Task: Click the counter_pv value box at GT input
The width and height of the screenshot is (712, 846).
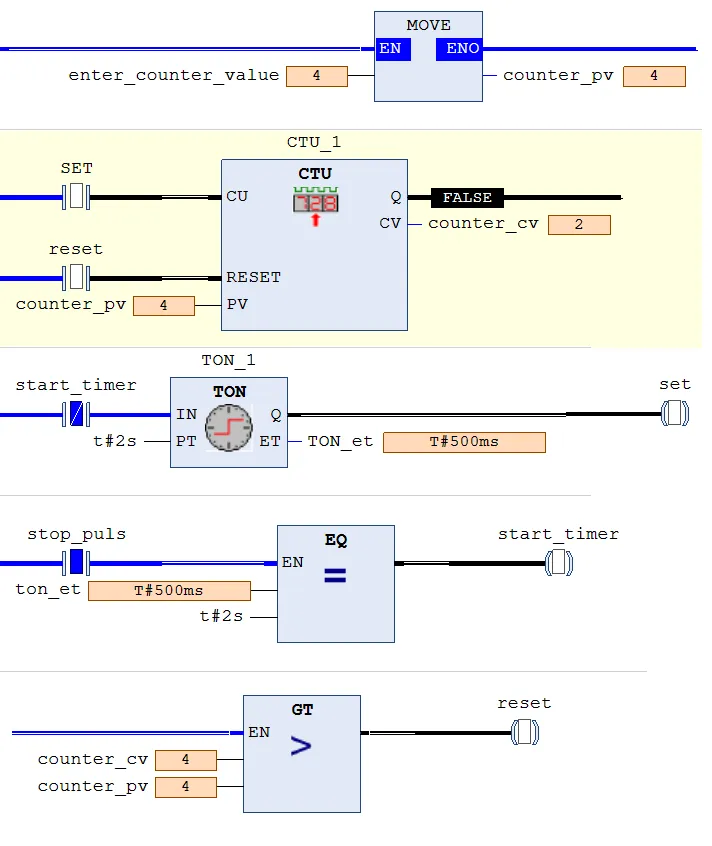Action: 186,787
